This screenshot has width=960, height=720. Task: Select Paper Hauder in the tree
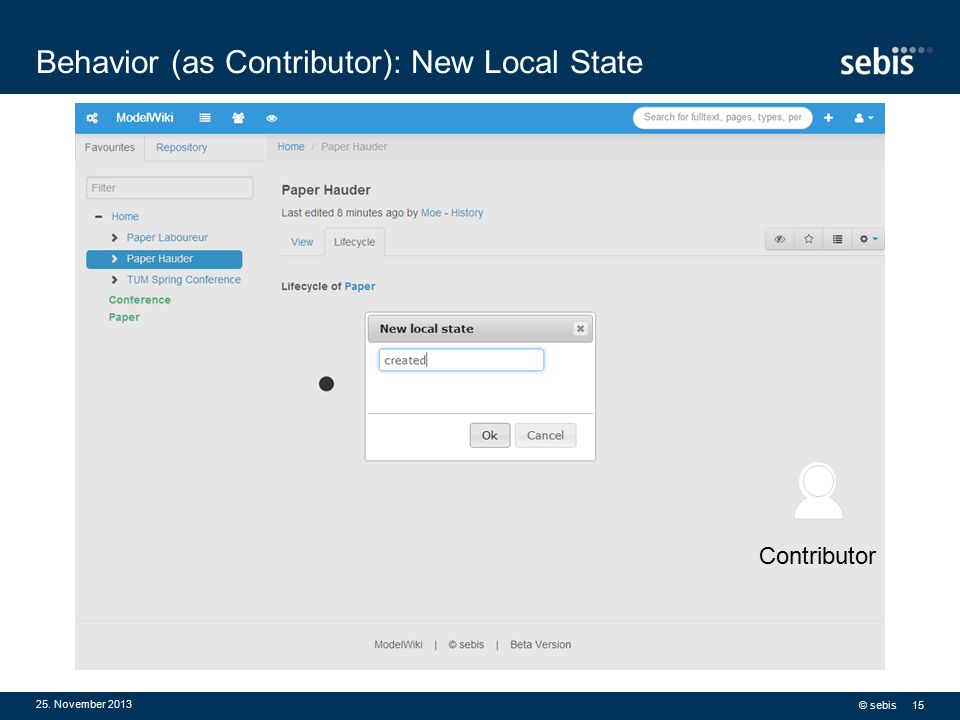pos(160,259)
